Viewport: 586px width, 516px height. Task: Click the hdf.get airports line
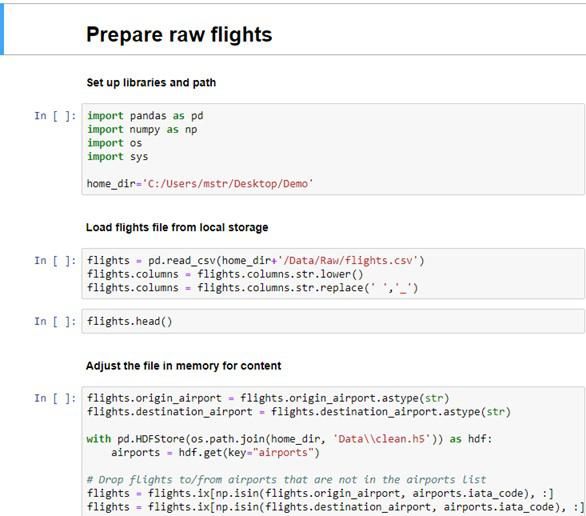pyautogui.click(x=215, y=452)
